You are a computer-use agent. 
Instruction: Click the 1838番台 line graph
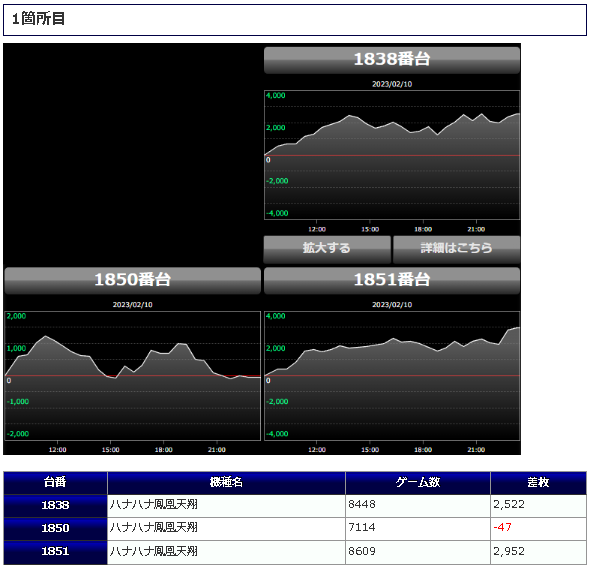click(x=392, y=155)
